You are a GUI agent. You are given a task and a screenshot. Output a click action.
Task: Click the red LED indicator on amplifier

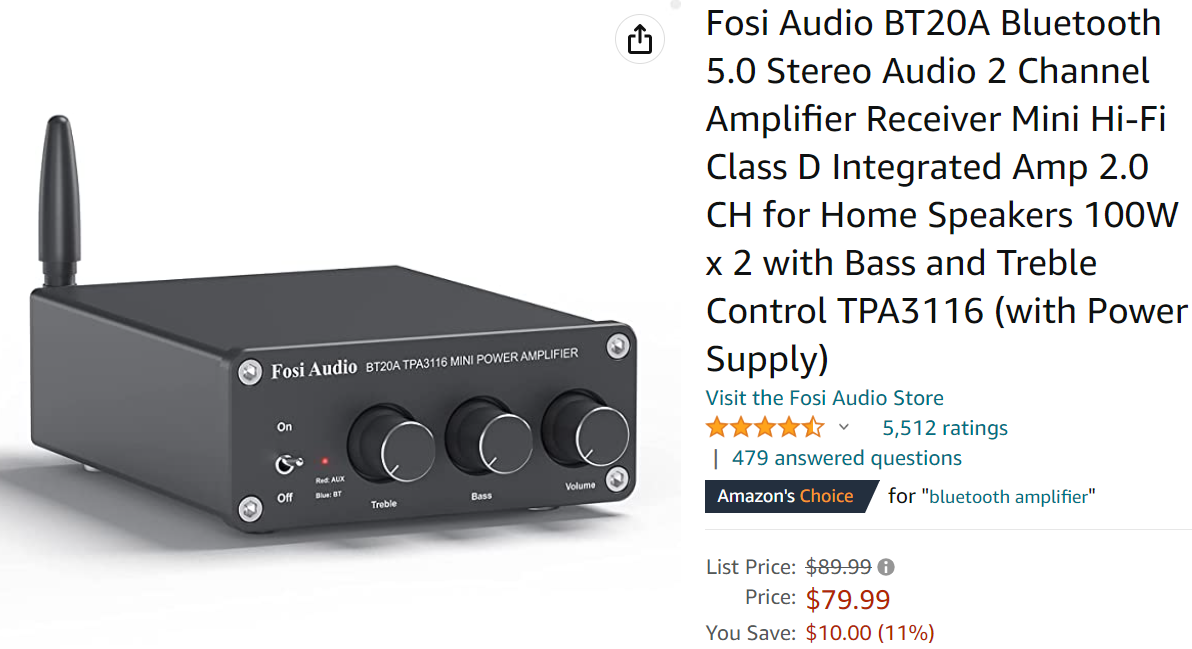click(325, 461)
